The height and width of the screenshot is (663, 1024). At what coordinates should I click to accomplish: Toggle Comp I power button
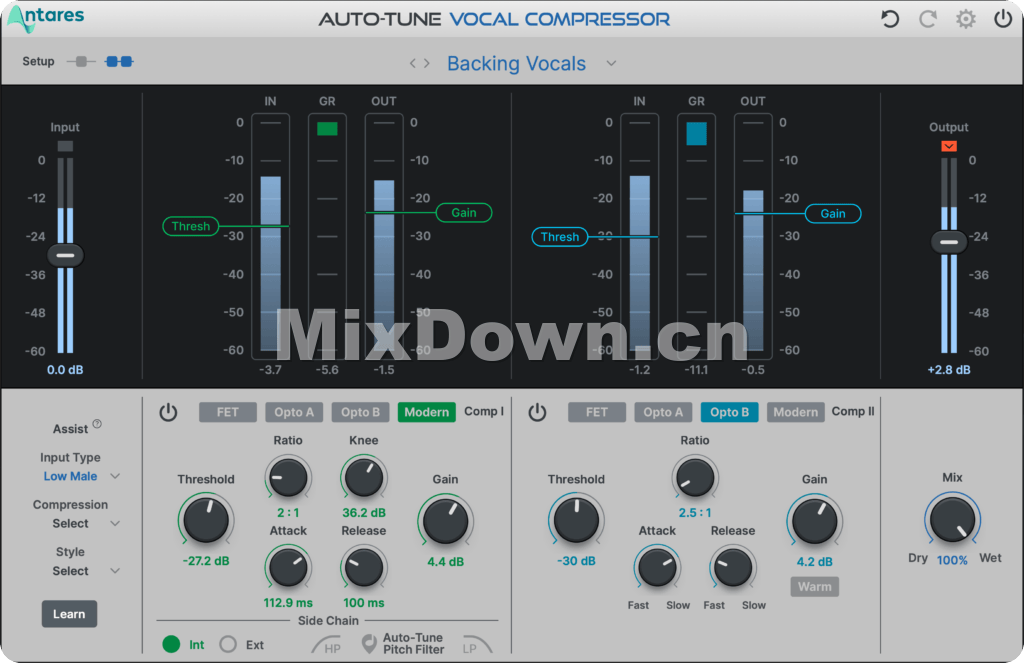(168, 412)
